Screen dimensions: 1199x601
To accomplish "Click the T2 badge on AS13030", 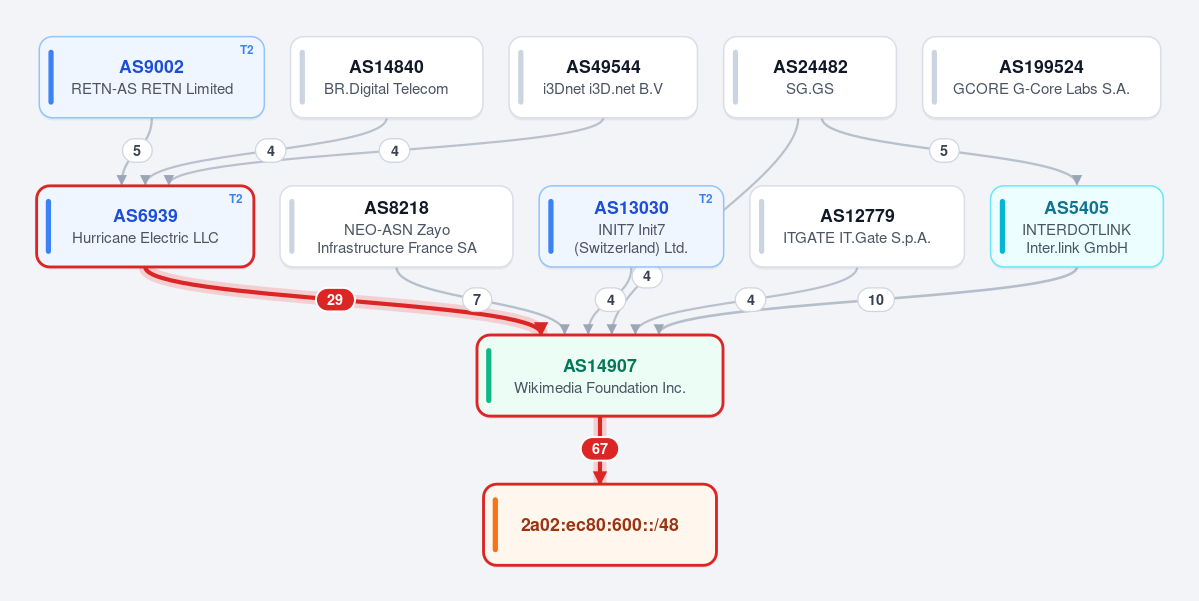I will pos(705,199).
